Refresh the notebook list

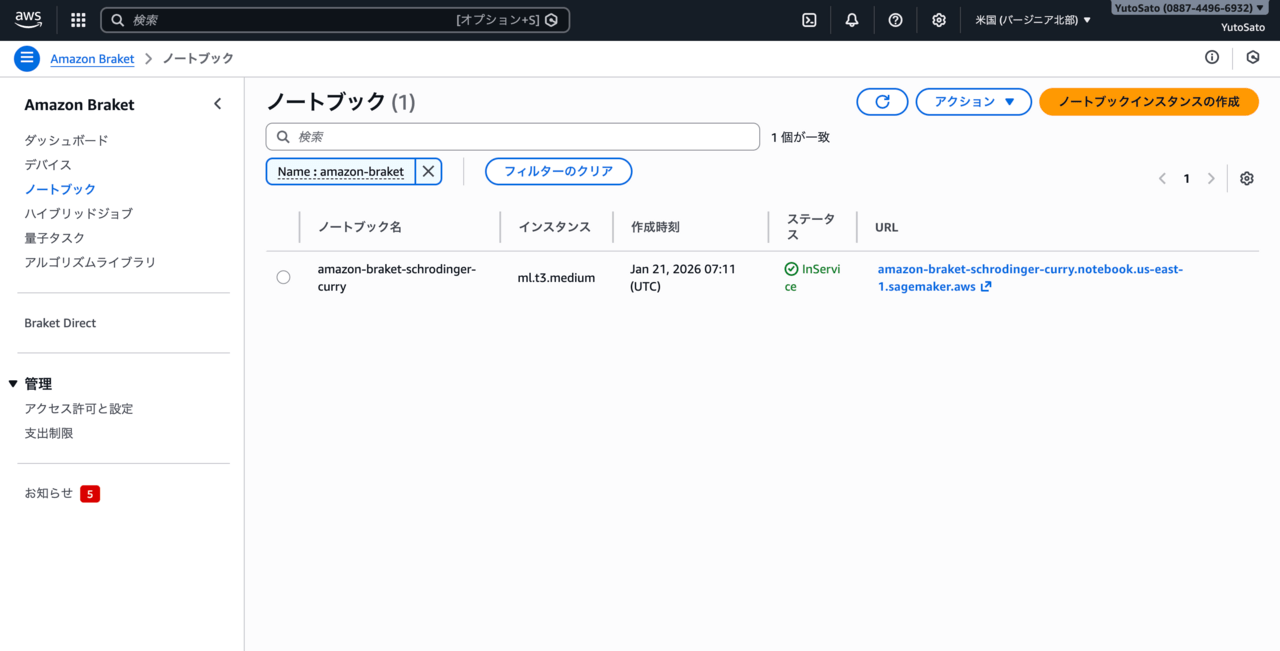882,102
